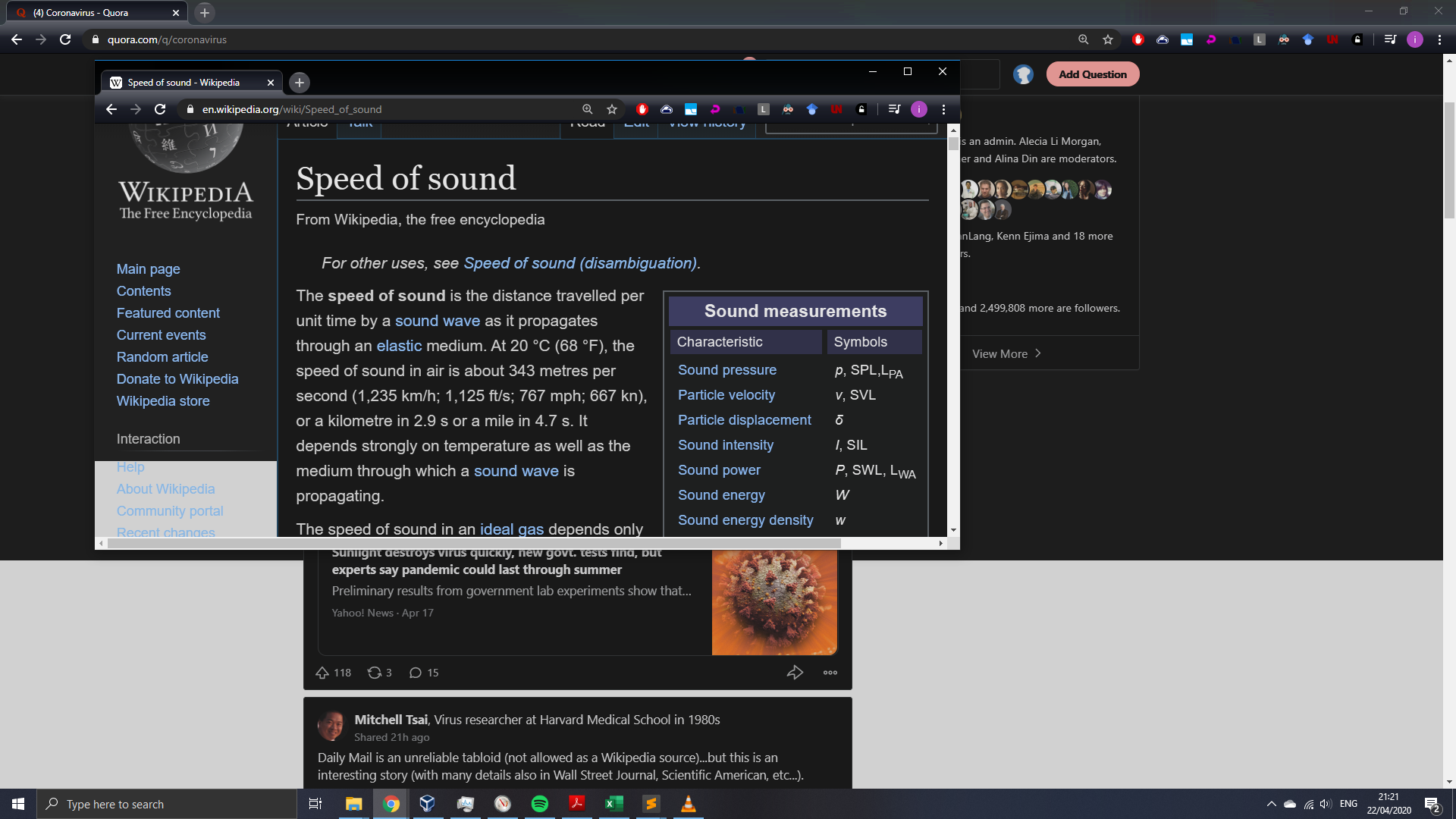The height and width of the screenshot is (819, 1456).
Task: Open comments on the Yahoo News post
Action: click(416, 673)
